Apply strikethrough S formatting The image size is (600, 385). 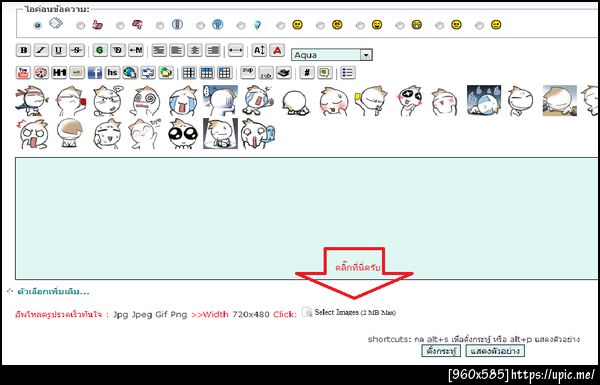(x=77, y=50)
